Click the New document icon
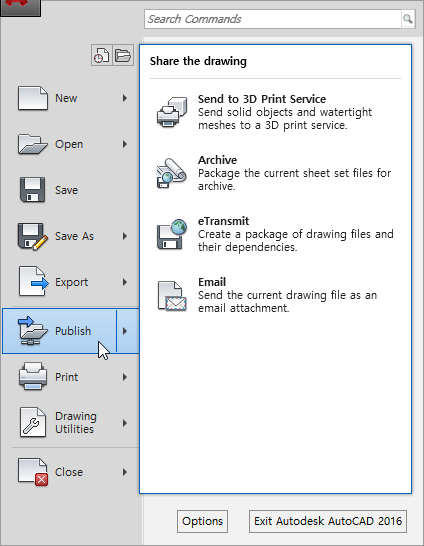 click(33, 98)
